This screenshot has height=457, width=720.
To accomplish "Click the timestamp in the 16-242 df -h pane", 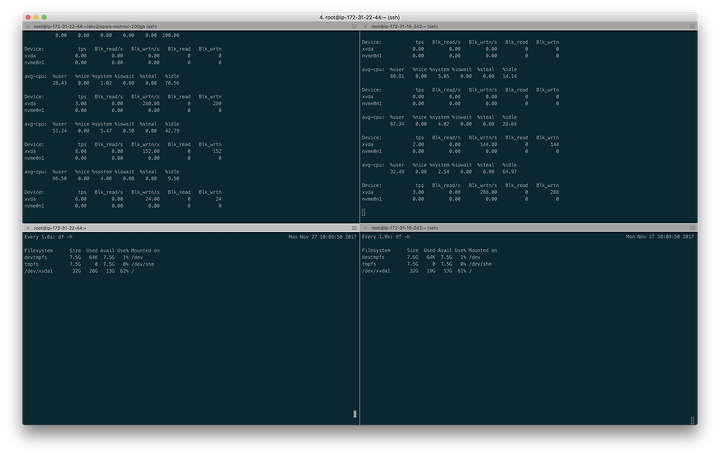I will pyautogui.click(x=660, y=237).
